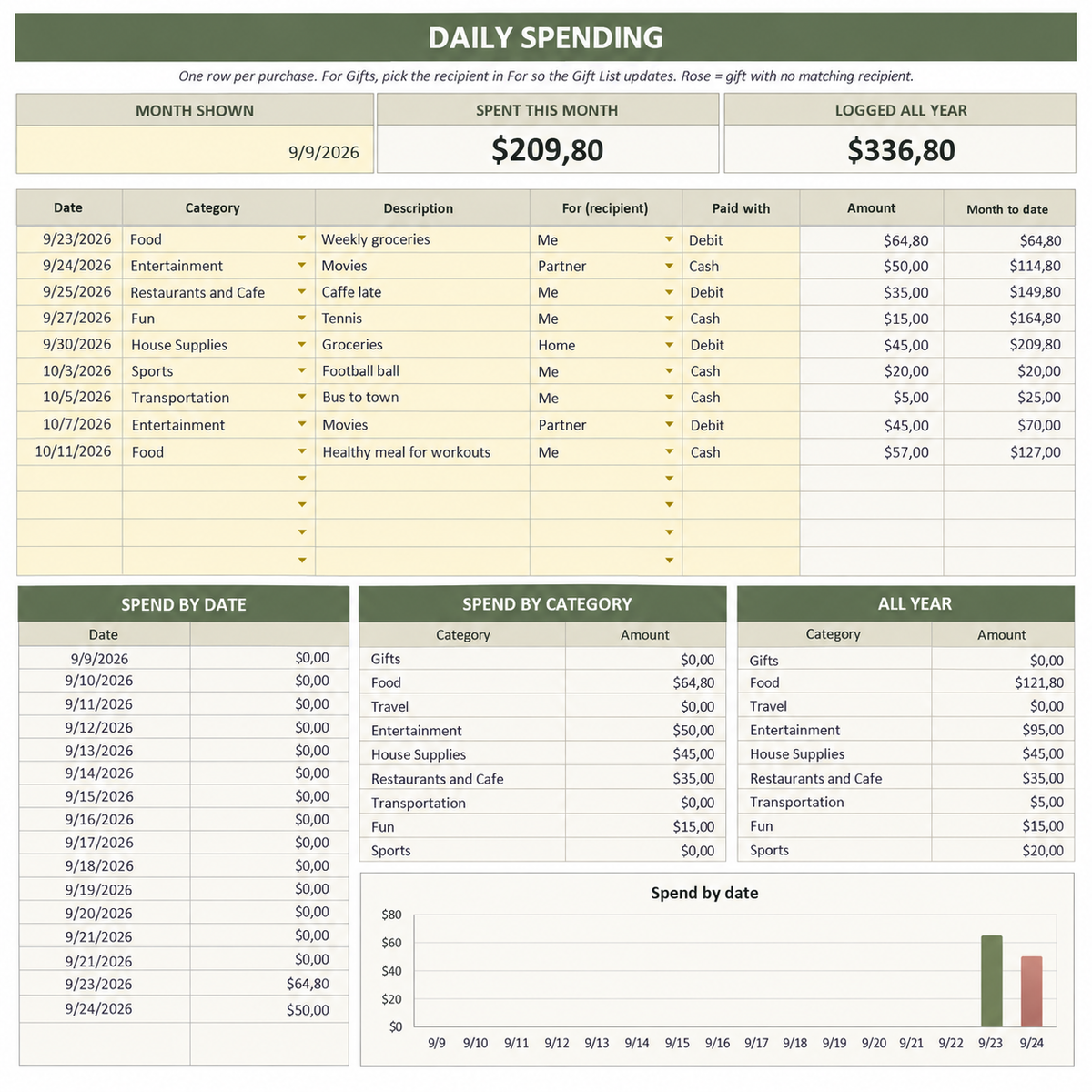Screen dimensions: 1092x1092
Task: Click the 'For (recipient)' column header
Action: tap(605, 208)
